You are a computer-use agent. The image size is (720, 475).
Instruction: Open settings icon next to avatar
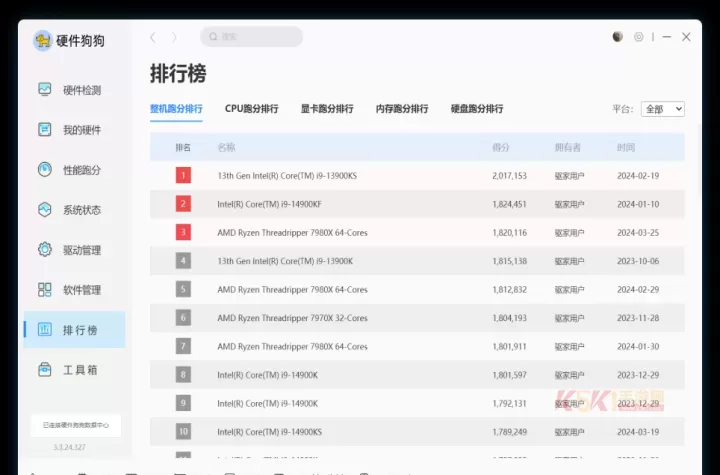[x=639, y=37]
